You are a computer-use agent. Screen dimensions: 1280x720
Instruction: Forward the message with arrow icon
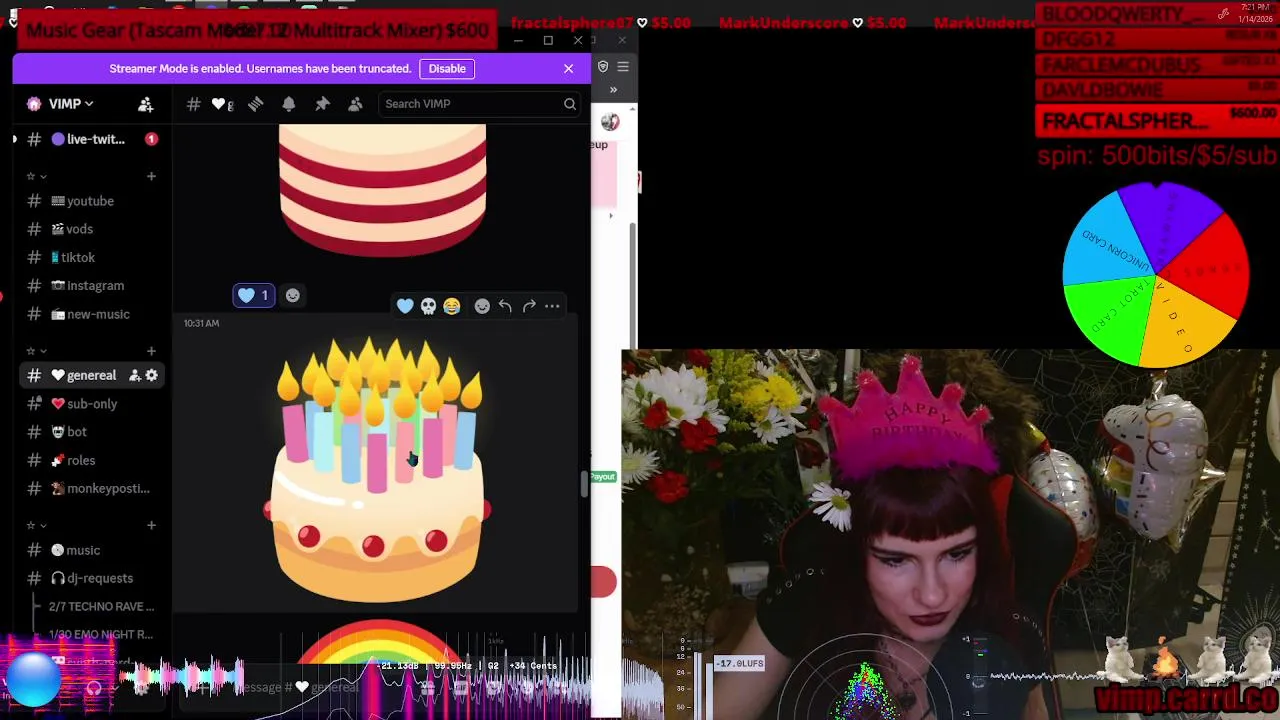529,306
